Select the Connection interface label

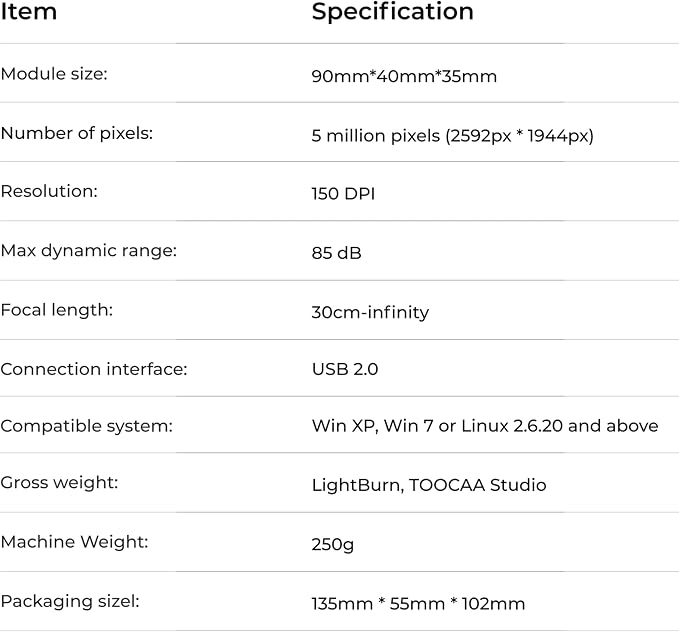pyautogui.click(x=94, y=369)
